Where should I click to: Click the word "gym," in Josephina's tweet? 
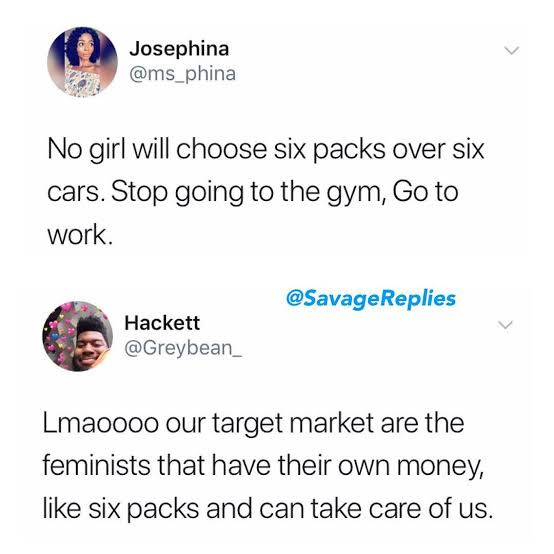pos(355,194)
